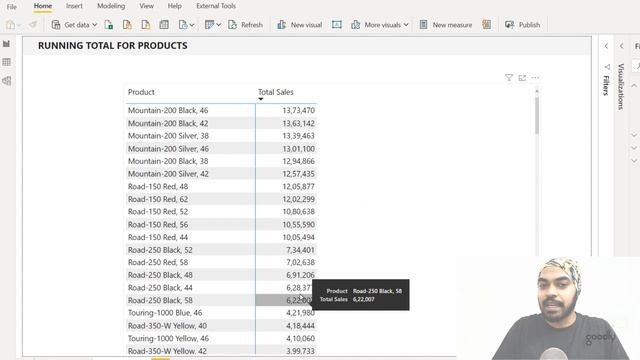The image size is (640, 360).
Task: Click the Power BI datasets icon
Action: point(127,25)
